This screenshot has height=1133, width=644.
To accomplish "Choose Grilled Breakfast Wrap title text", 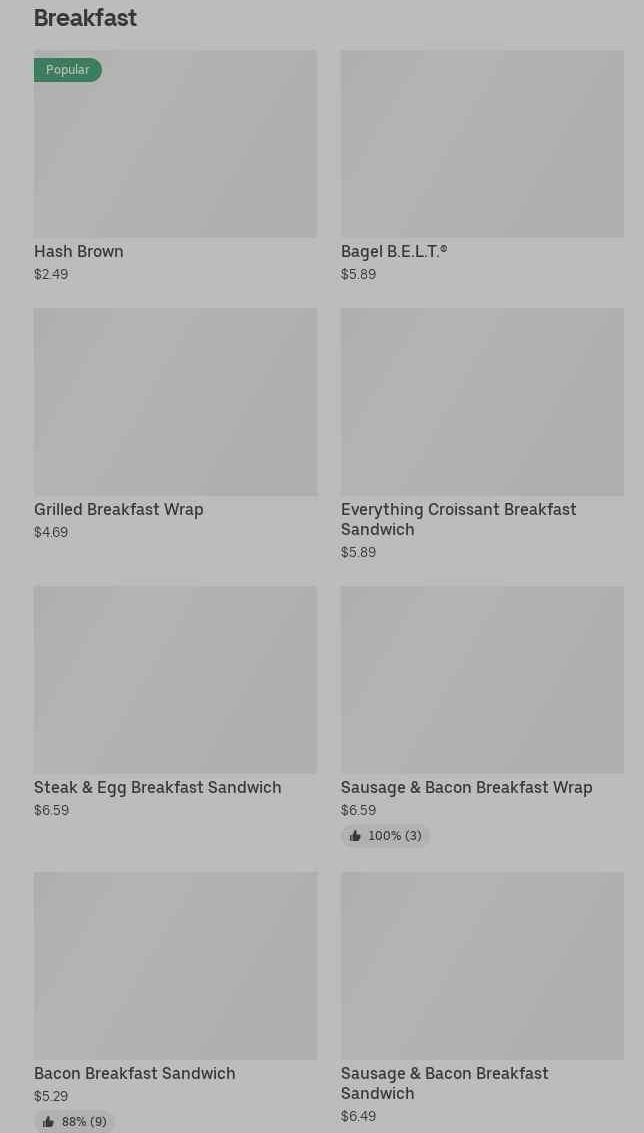I will coord(119,509).
